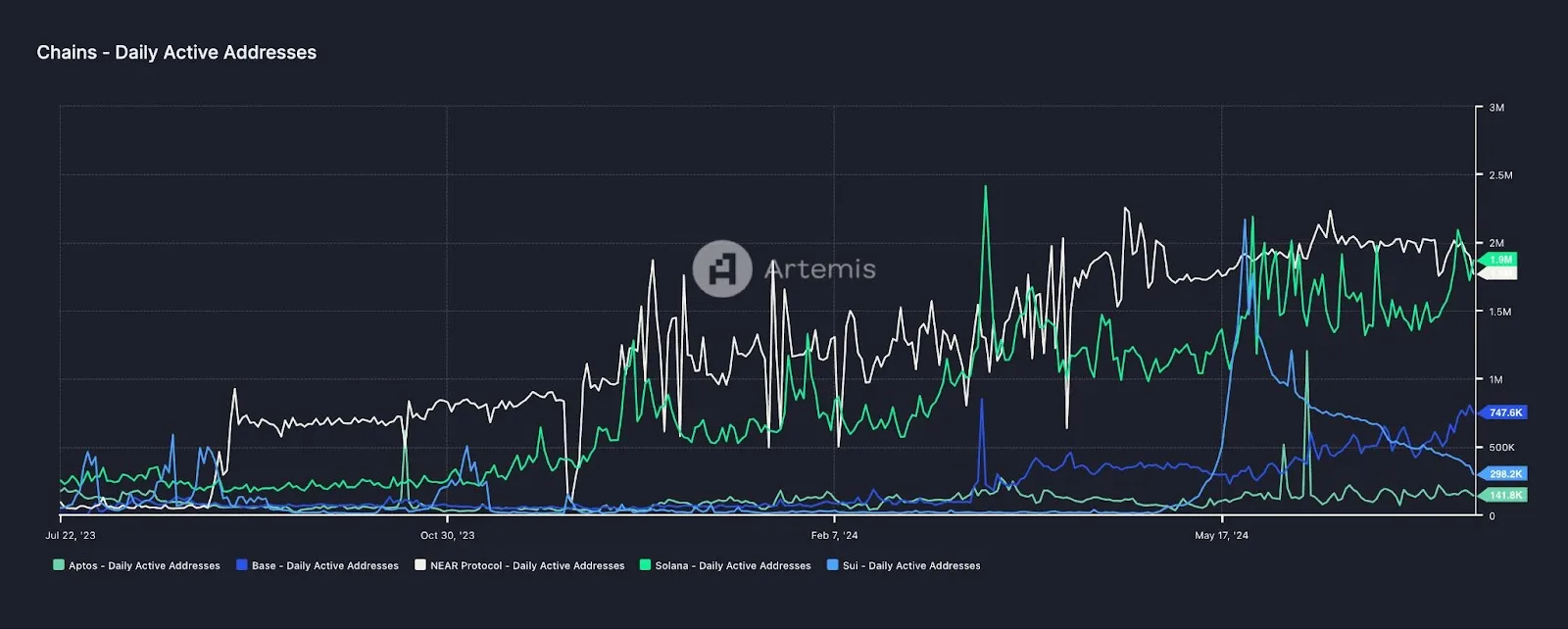Image resolution: width=1568 pixels, height=629 pixels.
Task: Click the Oct 30, '23 date label
Action: pyautogui.click(x=447, y=535)
